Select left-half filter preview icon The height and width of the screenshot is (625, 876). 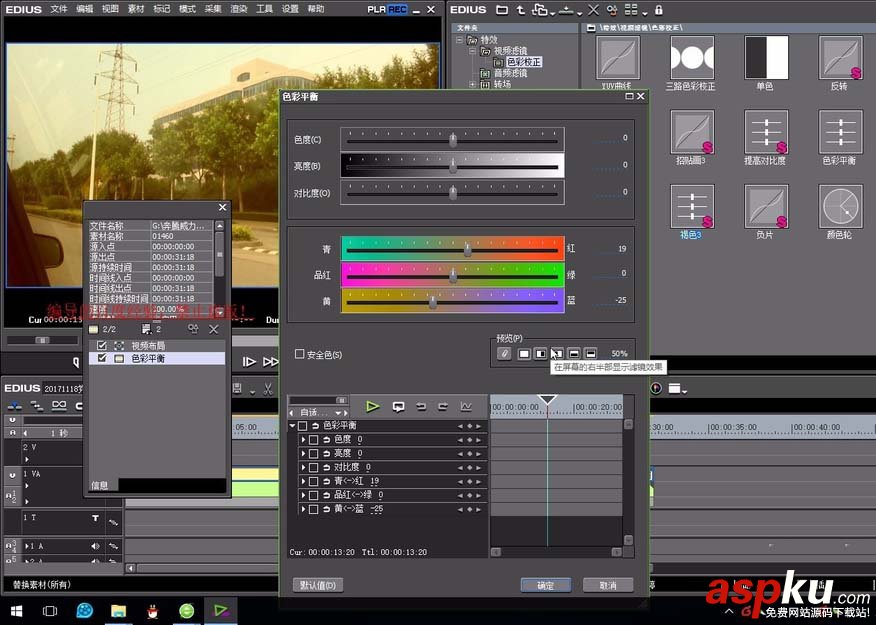540,354
